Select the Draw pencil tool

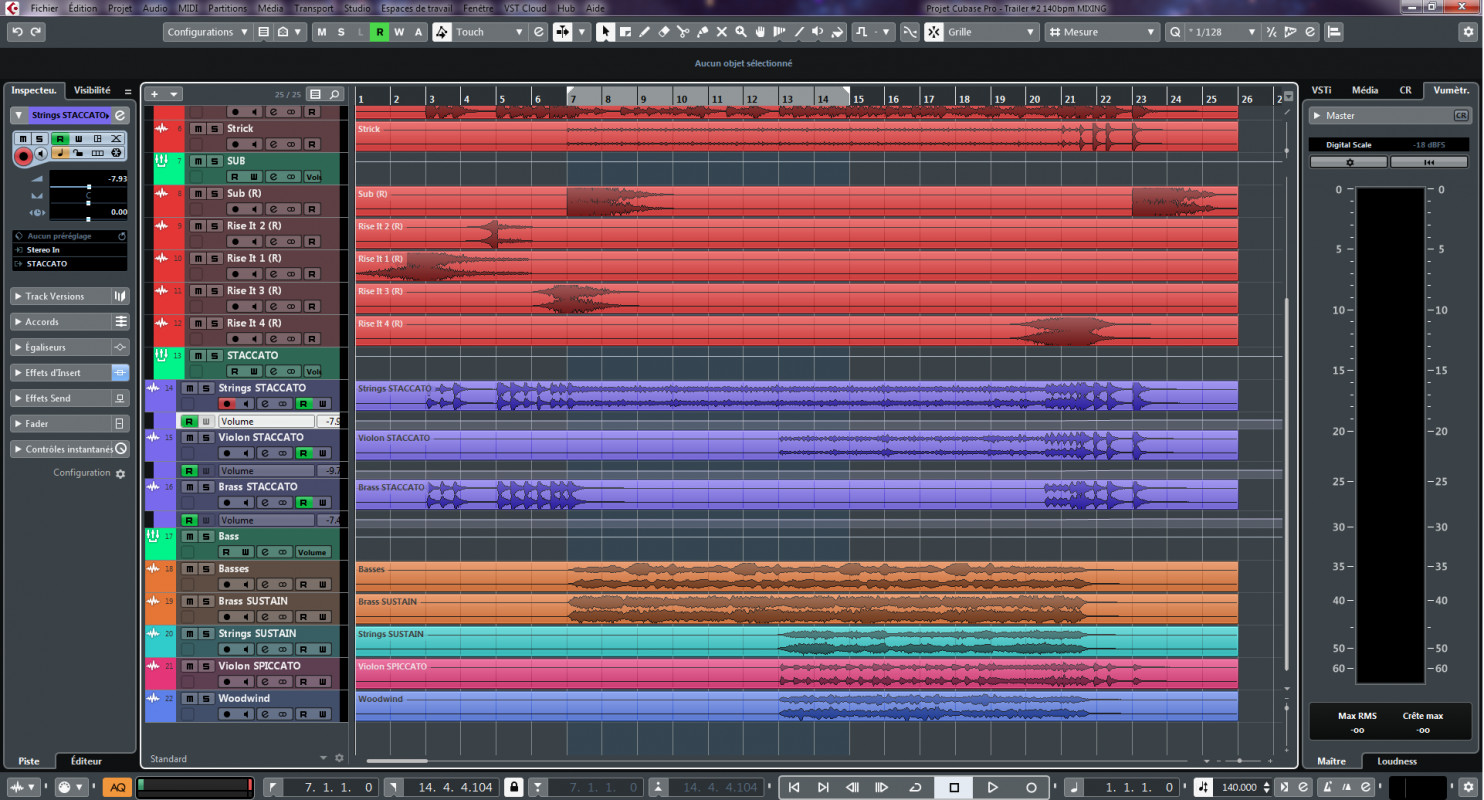tap(645, 32)
